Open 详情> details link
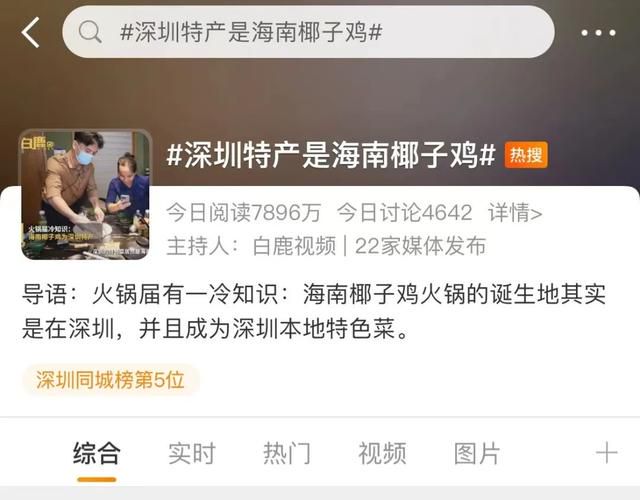Screen dimensions: 640x500 point(515,213)
